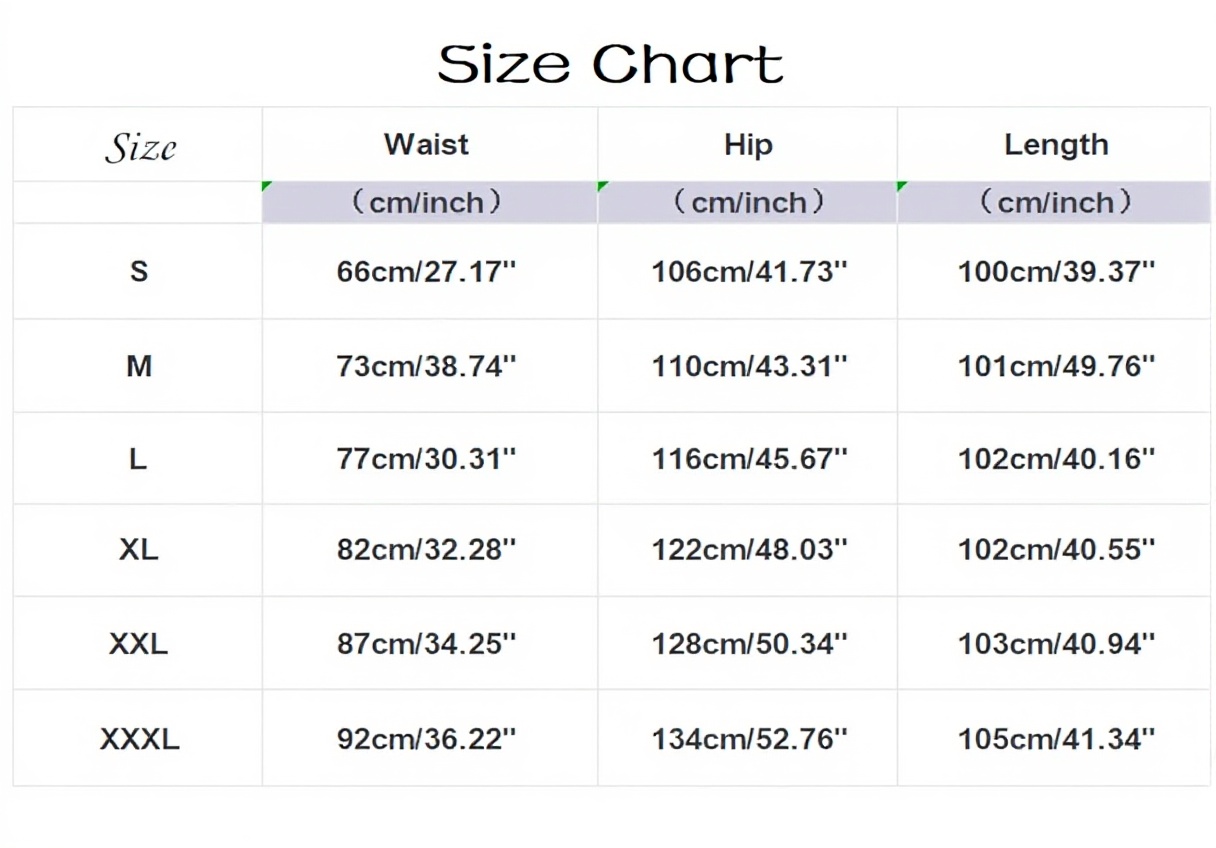Screen dimensions: 1216x848
Task: Click the green triangle in Waist unit cell
Action: tap(266, 186)
